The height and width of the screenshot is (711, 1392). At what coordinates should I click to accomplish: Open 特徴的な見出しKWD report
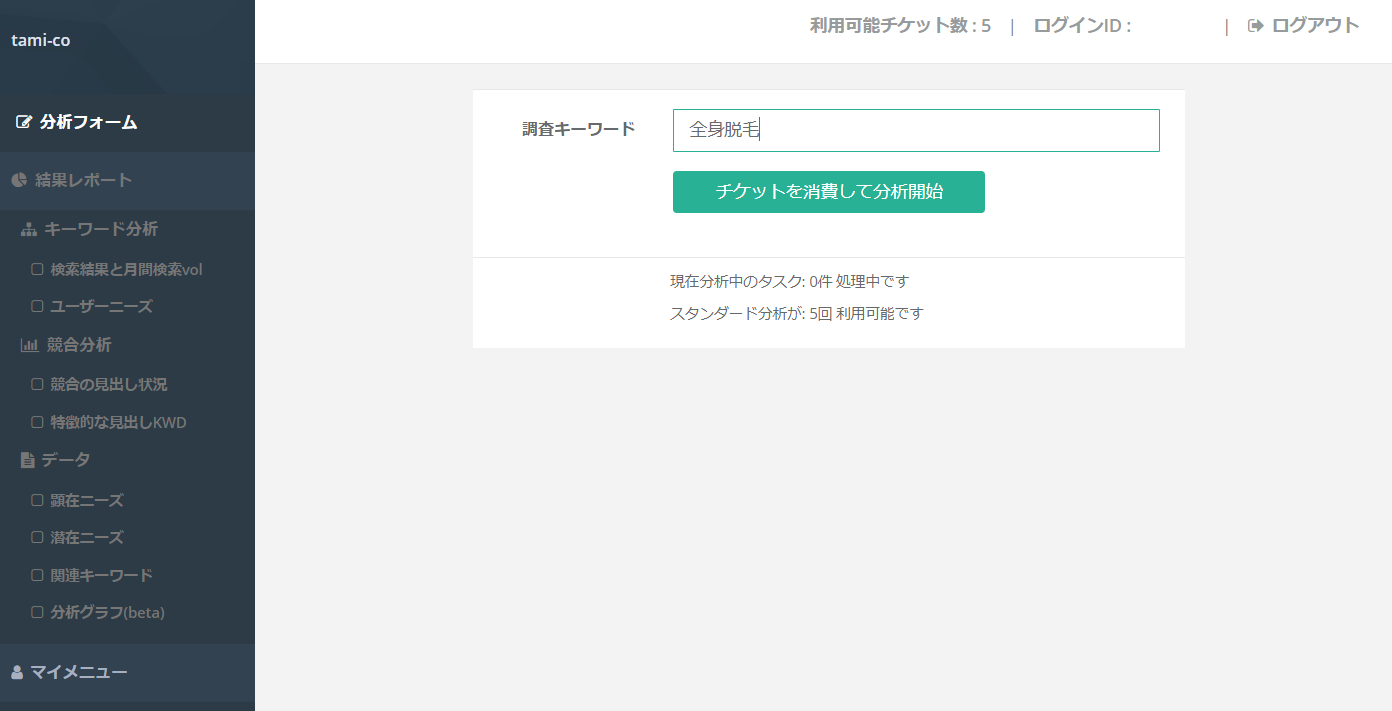(x=118, y=422)
